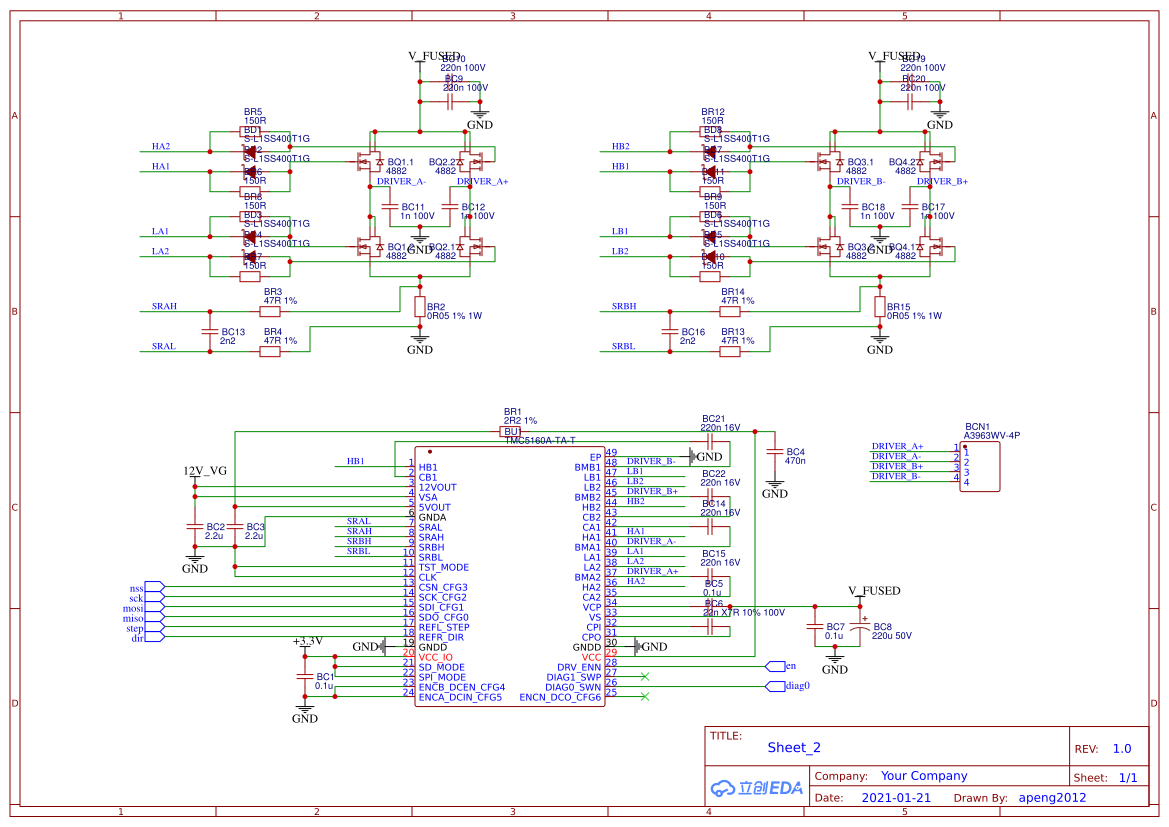Select the date 2021-01-21 field
The image size is (1169, 827).
pyautogui.click(x=895, y=798)
